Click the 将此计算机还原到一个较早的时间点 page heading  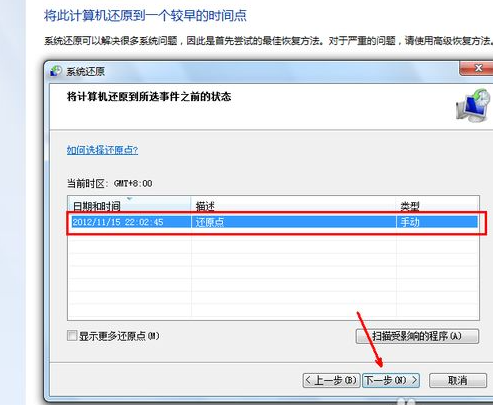pos(145,16)
